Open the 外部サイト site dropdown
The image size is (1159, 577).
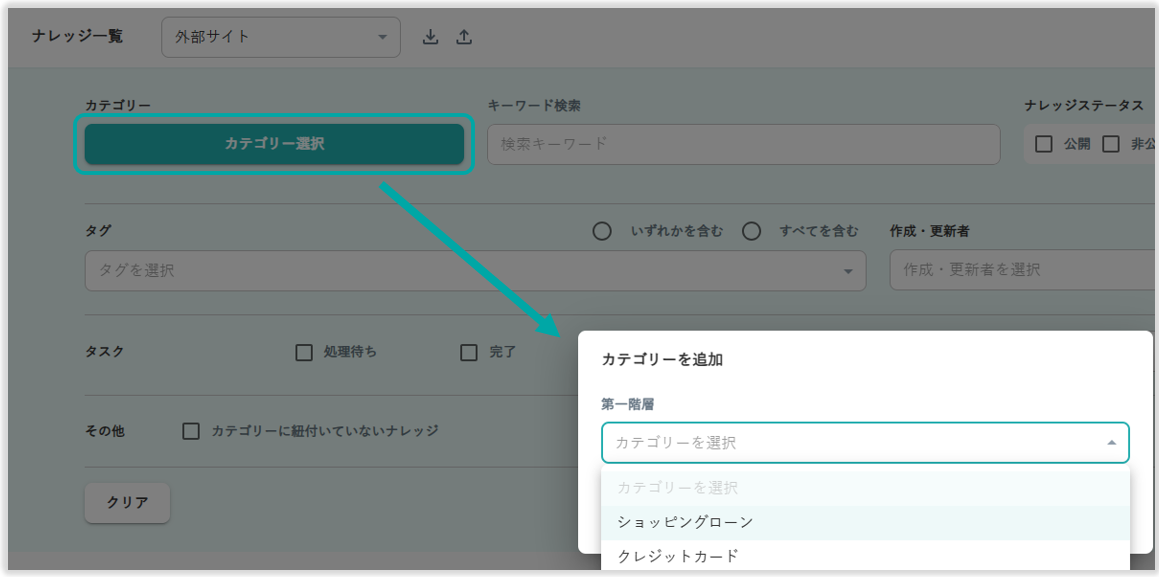(280, 37)
